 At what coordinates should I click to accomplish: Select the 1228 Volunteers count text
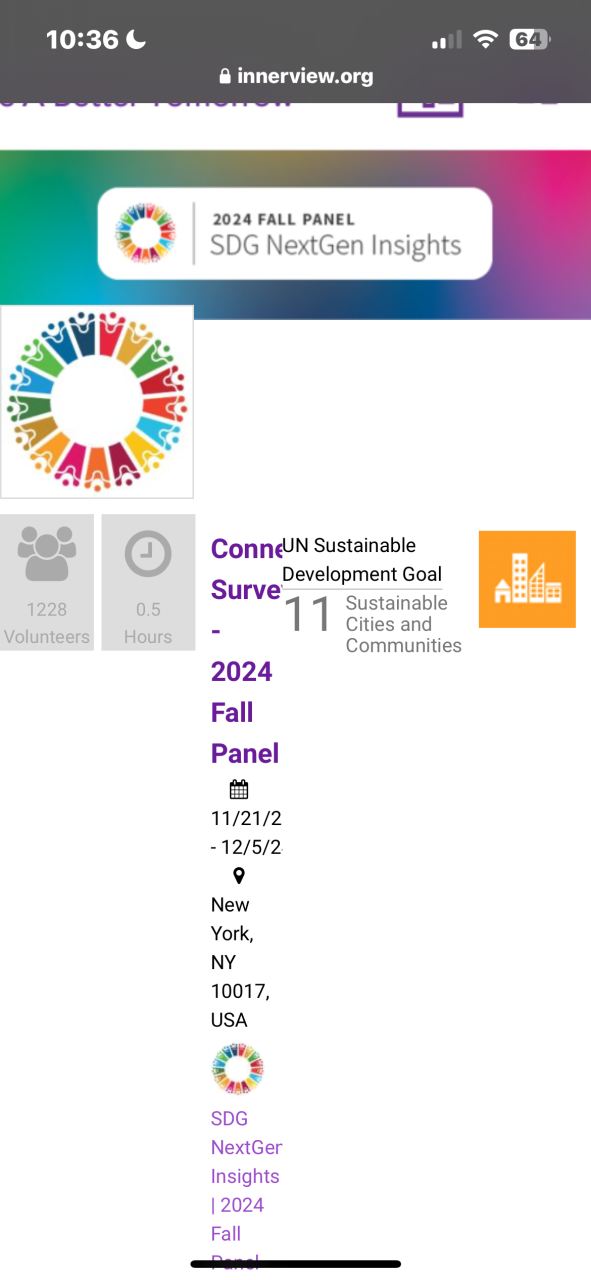point(47,623)
